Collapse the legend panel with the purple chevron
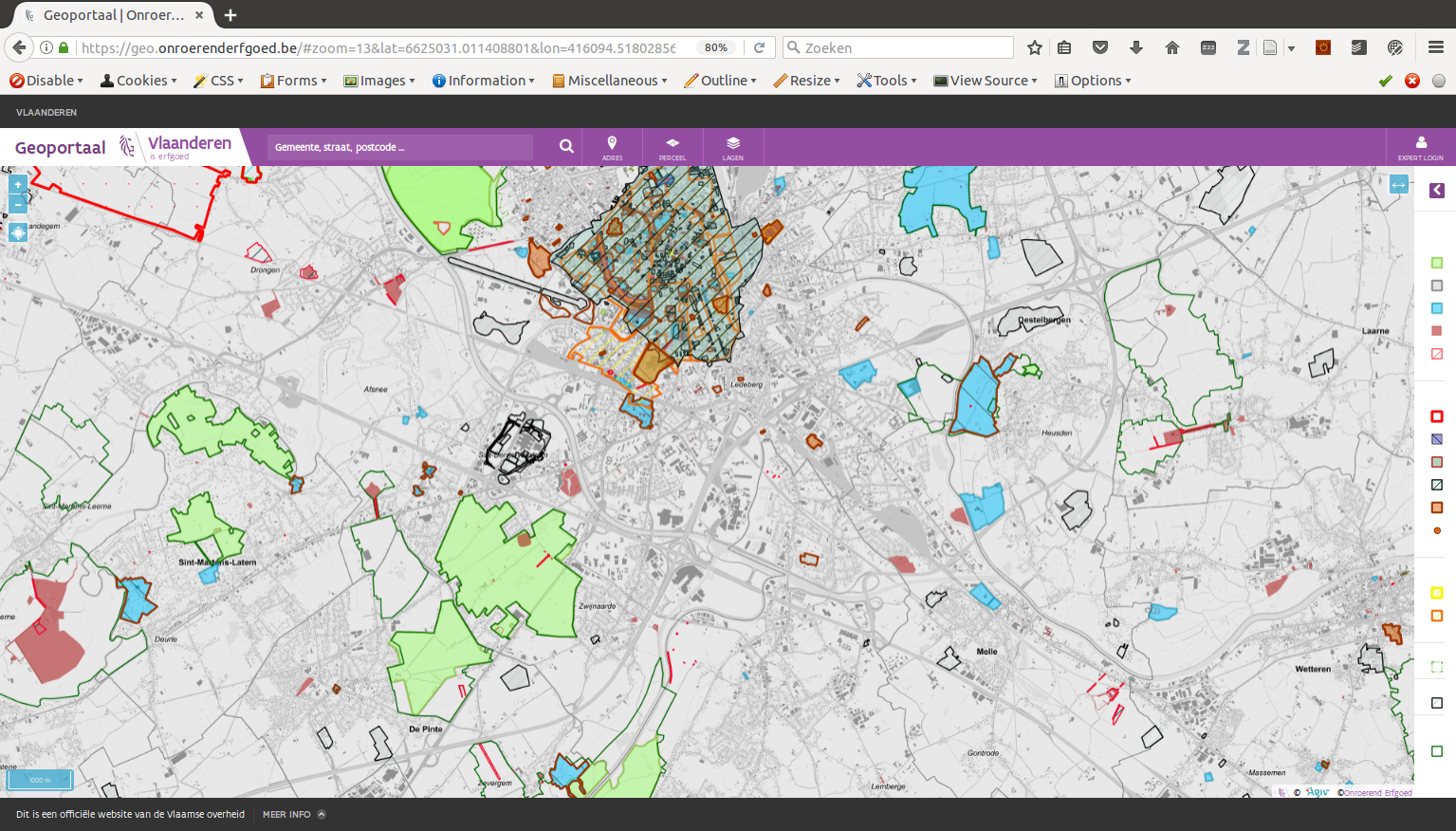The height and width of the screenshot is (831, 1456). point(1437,191)
